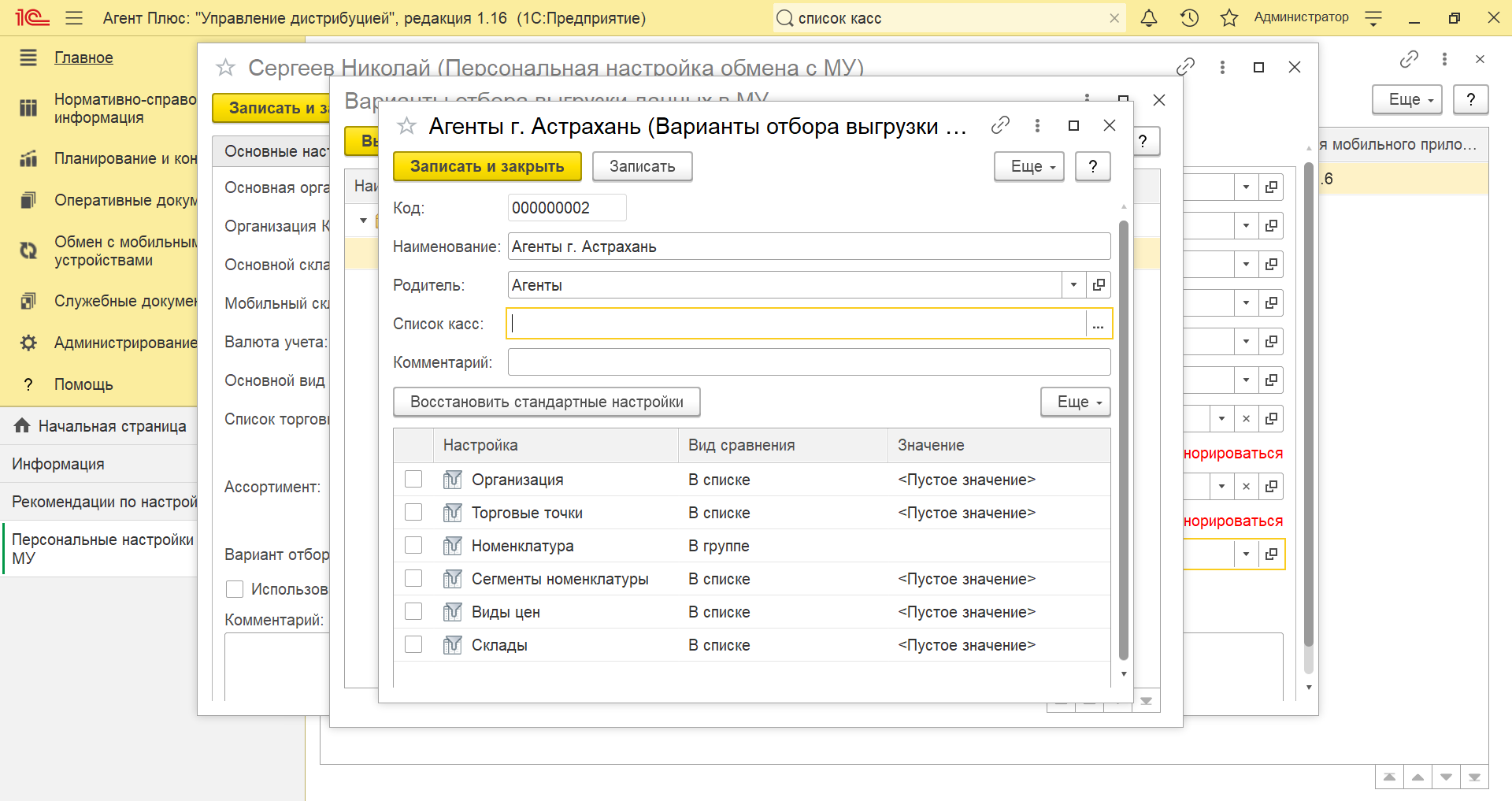This screenshot has height=801, width=1512.
Task: Click vertical scrollbar of Сергеев Николай form
Action: 1309,406
